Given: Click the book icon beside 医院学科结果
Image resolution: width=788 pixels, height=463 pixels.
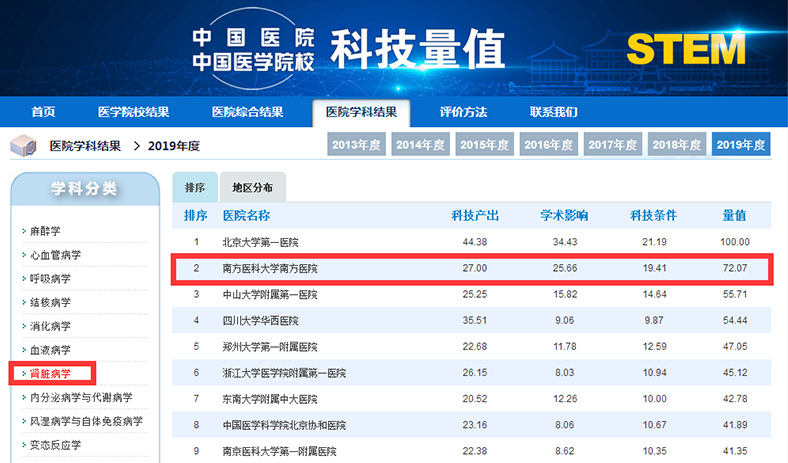Looking at the screenshot, I should [x=24, y=146].
